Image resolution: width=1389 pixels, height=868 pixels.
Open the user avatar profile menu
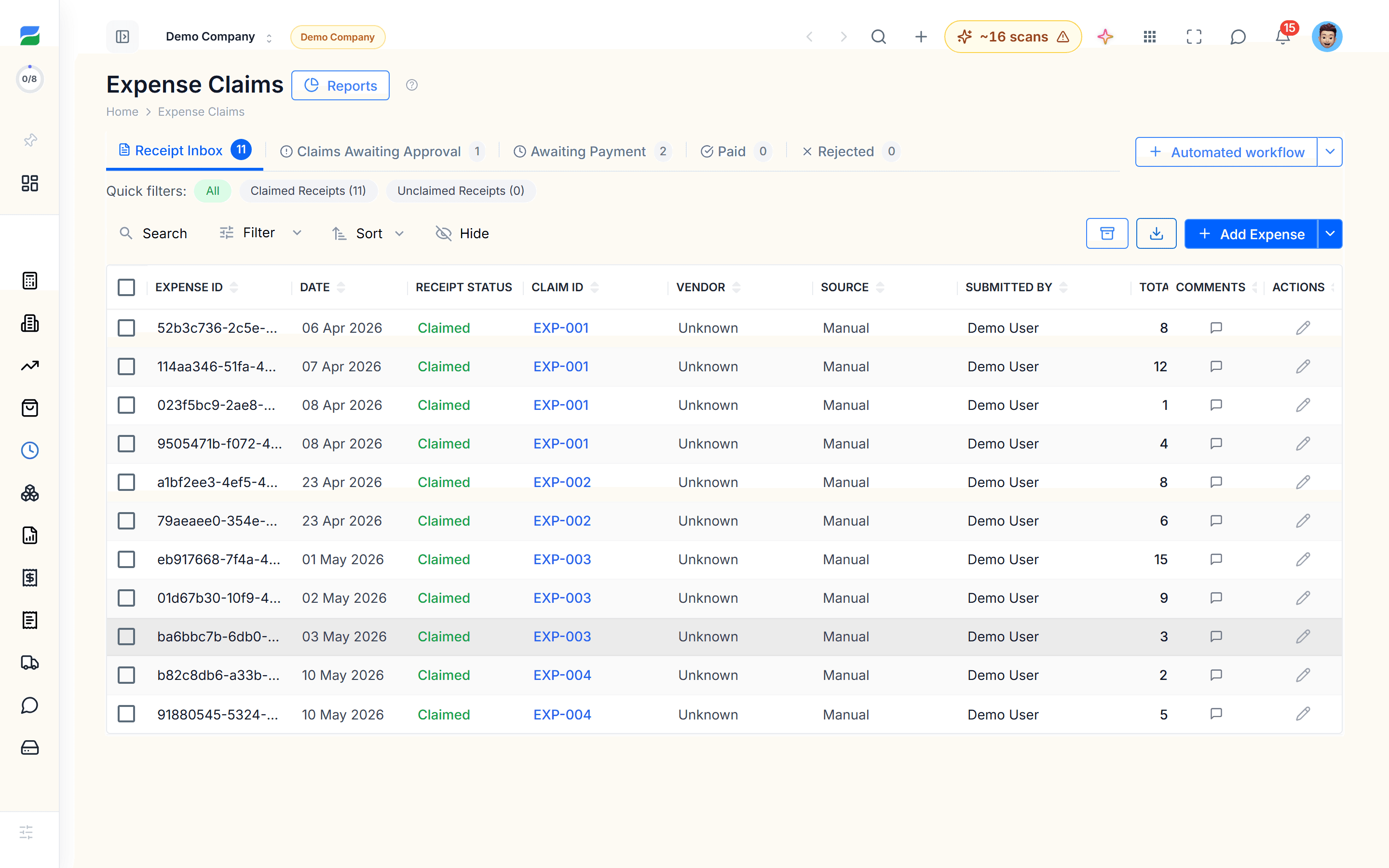[x=1327, y=37]
